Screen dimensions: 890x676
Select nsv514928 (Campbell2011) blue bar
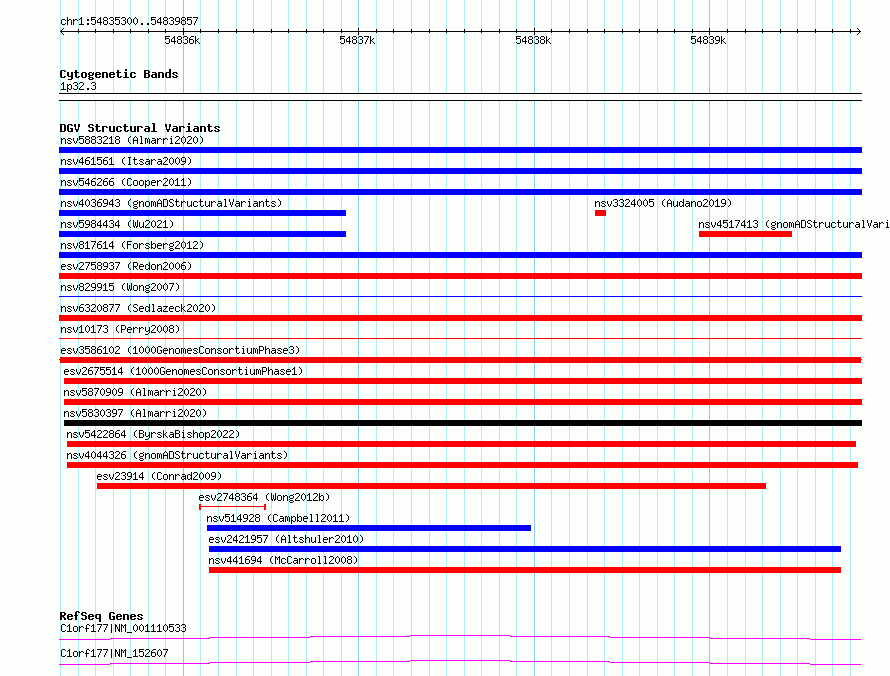369,528
